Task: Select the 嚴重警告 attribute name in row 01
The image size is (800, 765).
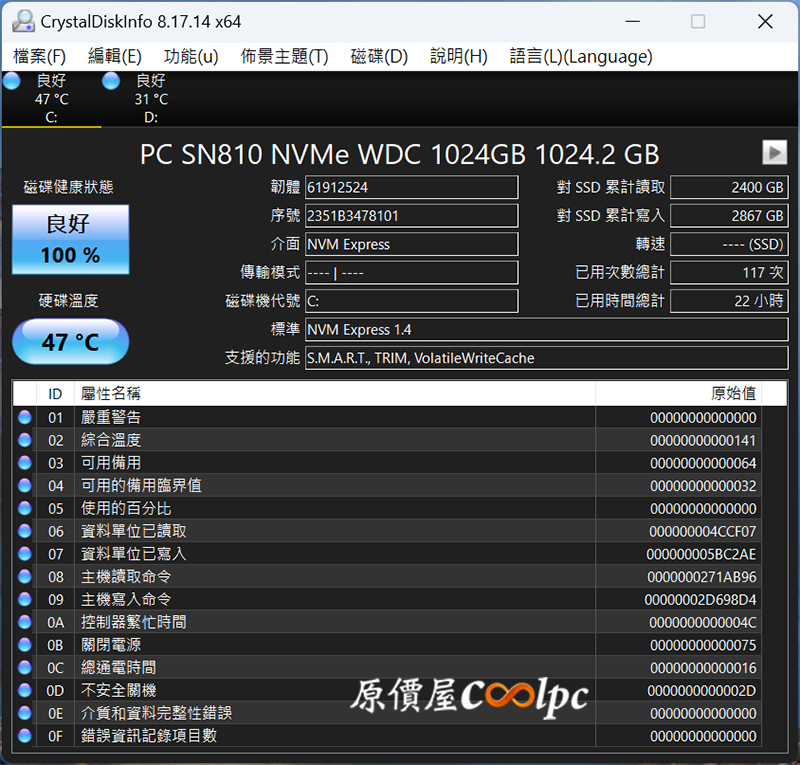Action: [x=111, y=417]
